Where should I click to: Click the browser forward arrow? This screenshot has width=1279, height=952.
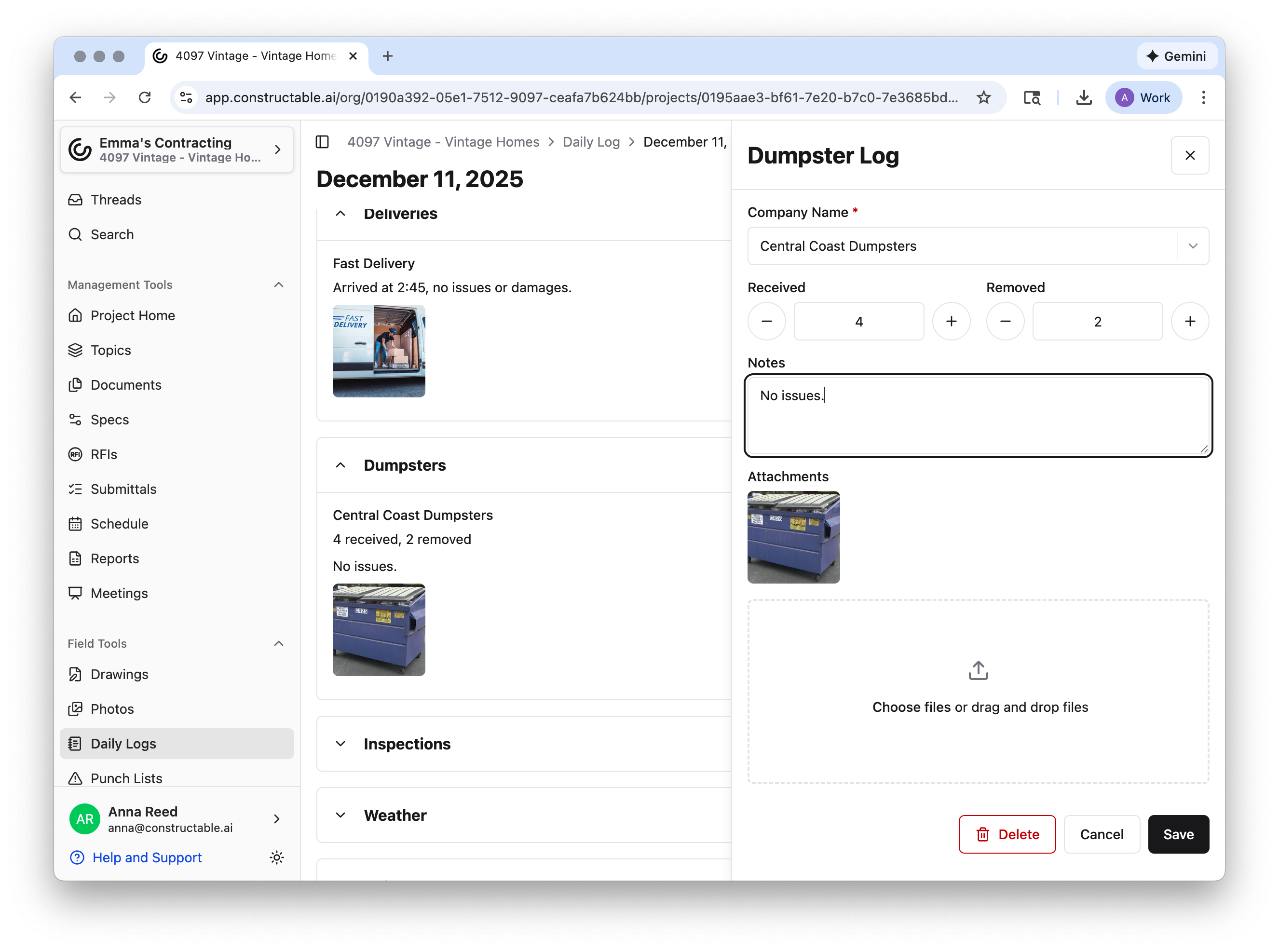click(x=109, y=97)
